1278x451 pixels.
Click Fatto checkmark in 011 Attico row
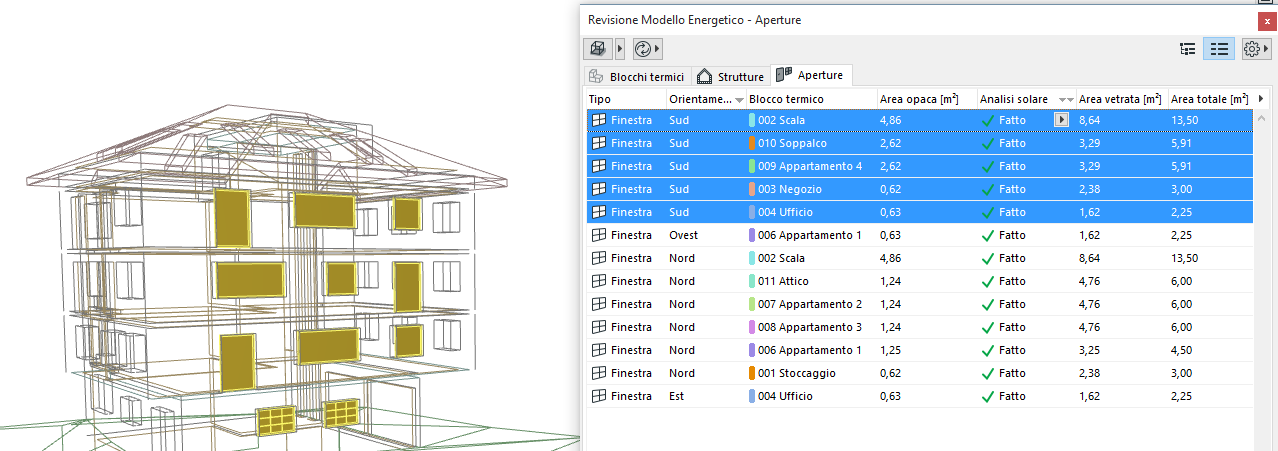988,281
